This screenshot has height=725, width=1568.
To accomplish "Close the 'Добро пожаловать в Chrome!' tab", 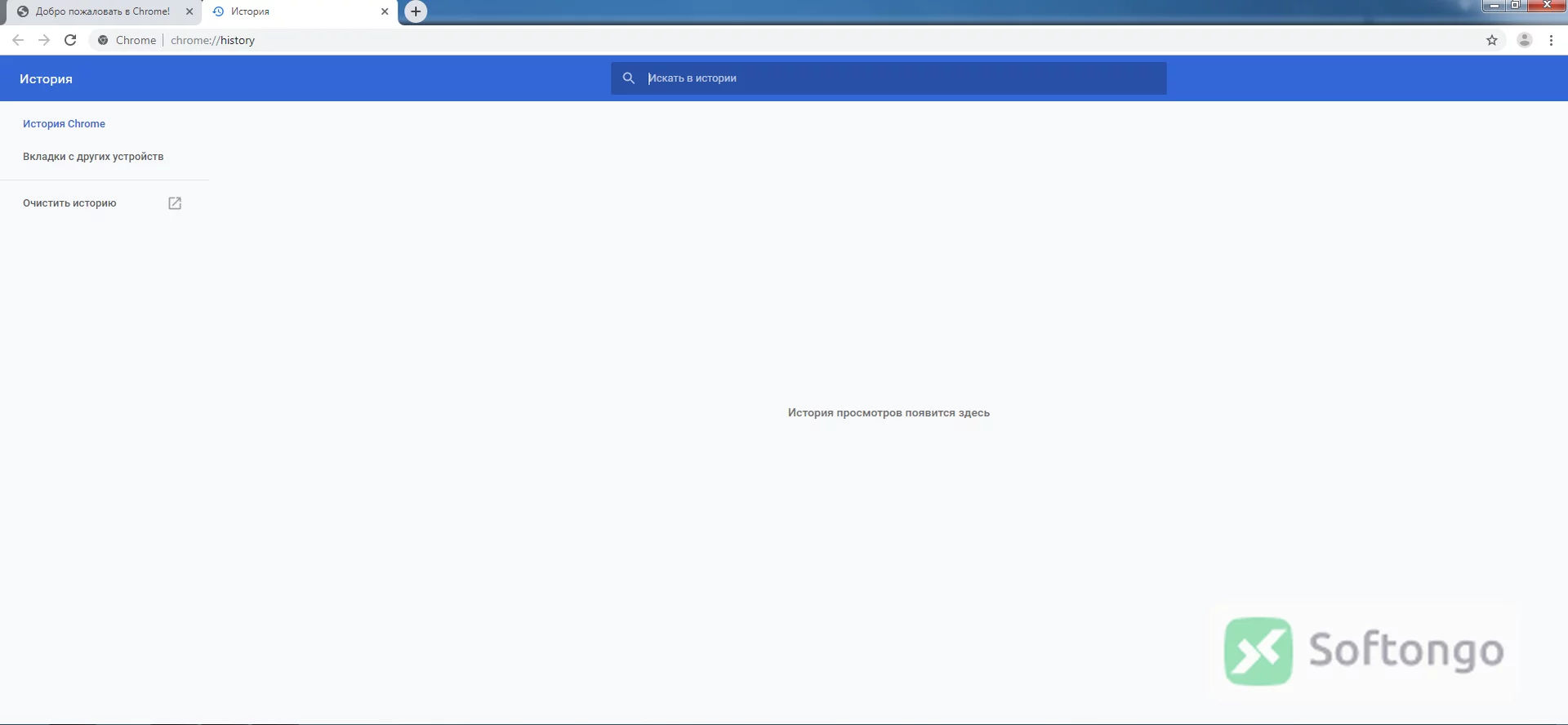I will pos(189,11).
